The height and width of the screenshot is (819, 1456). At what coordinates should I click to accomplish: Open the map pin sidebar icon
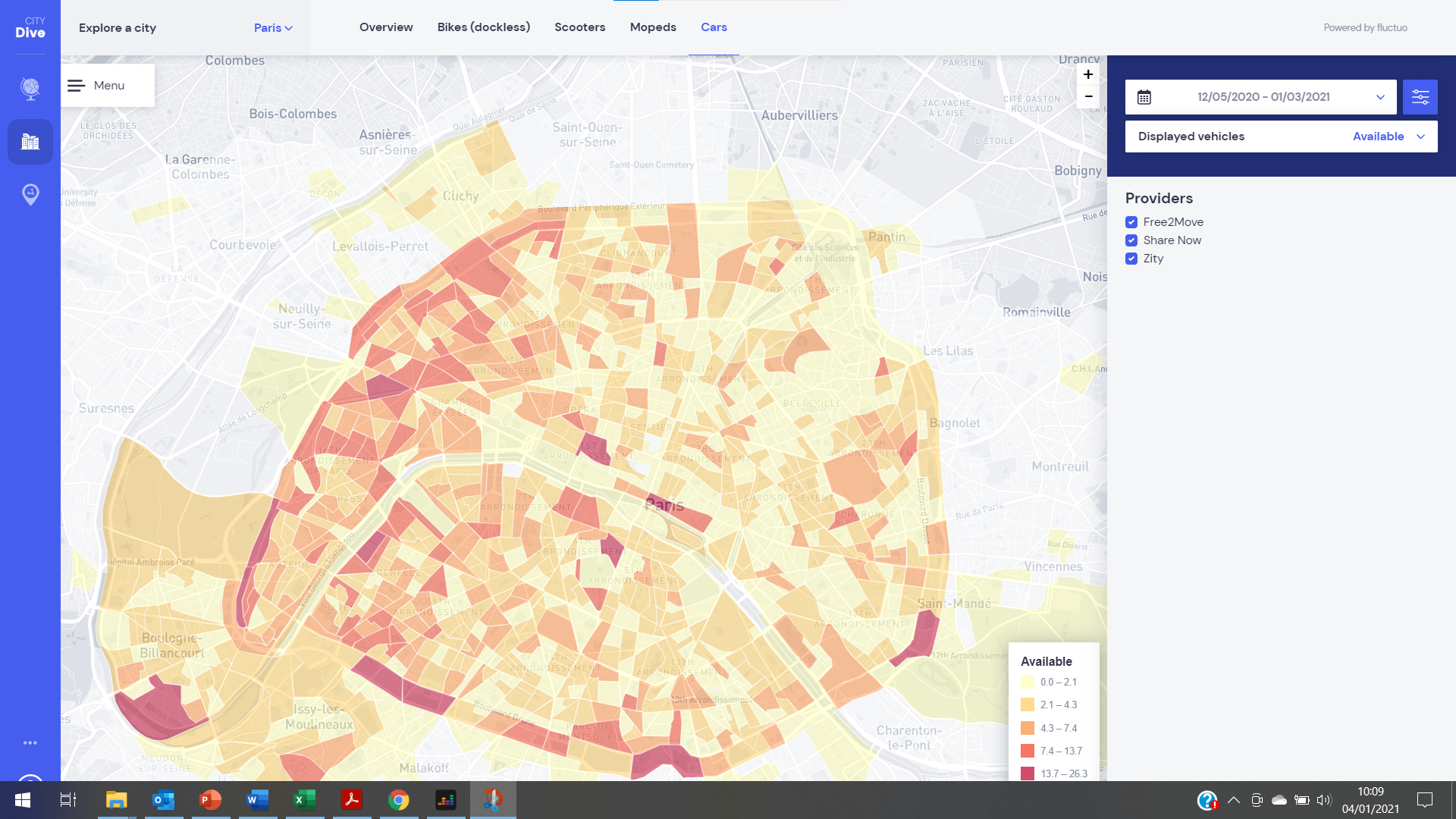pyautogui.click(x=30, y=194)
